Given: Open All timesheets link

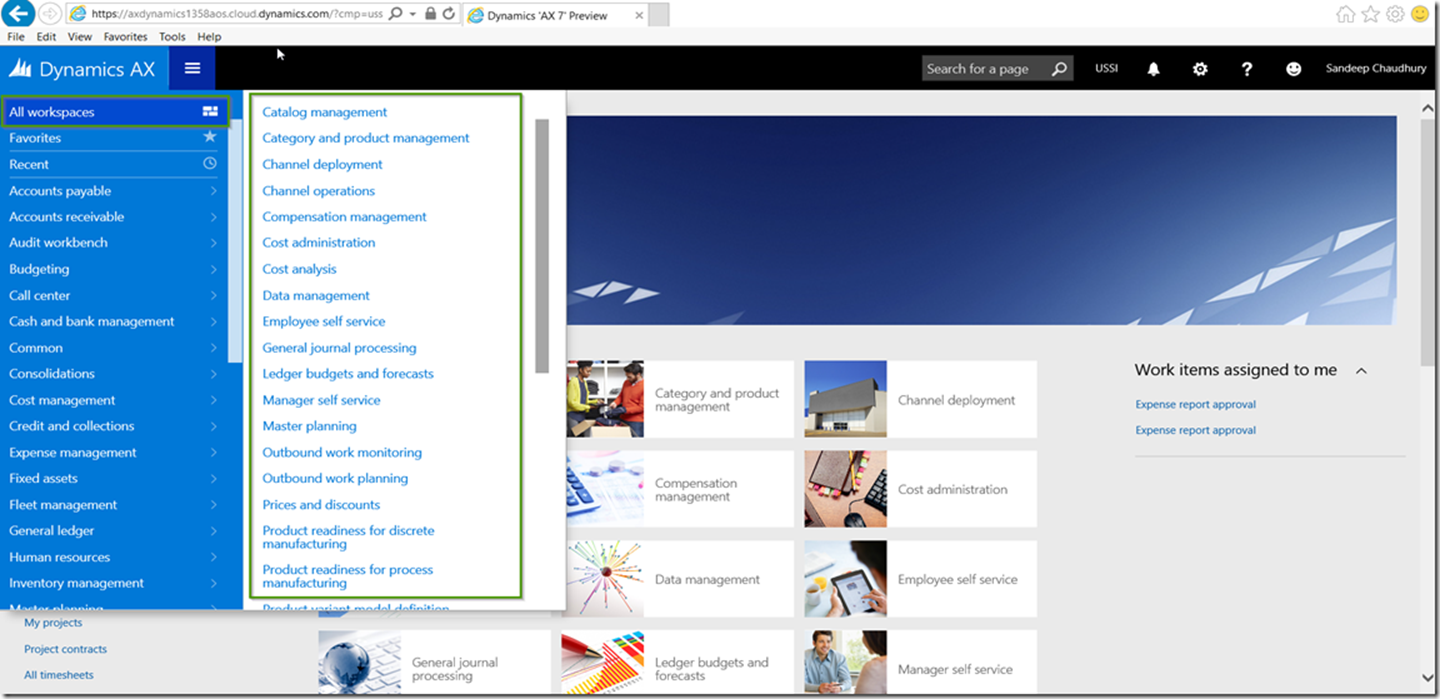Looking at the screenshot, I should (59, 675).
